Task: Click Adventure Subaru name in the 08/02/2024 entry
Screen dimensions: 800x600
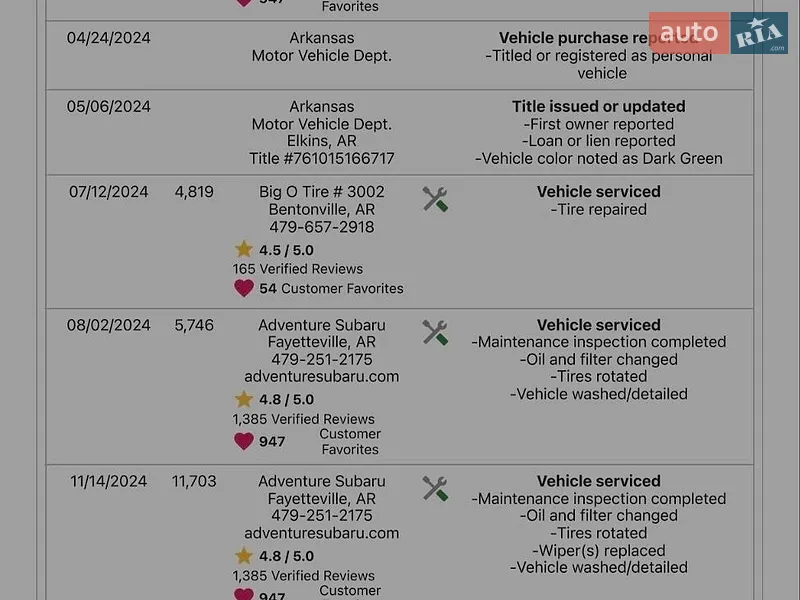Action: [x=322, y=325]
